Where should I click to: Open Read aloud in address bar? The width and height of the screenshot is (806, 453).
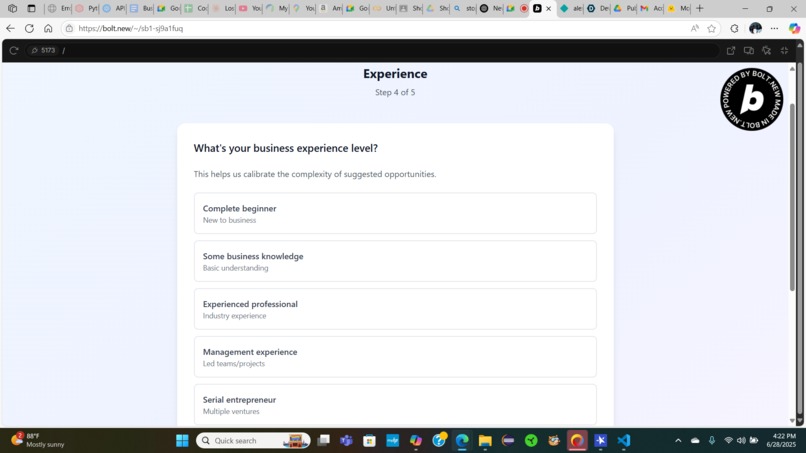694,28
